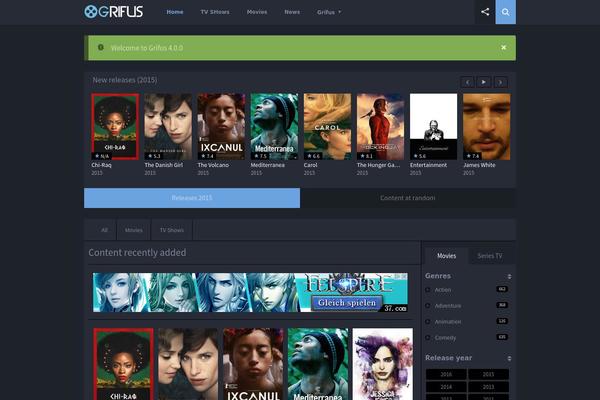Click The Hunger Ga... title link
The width and height of the screenshot is (600, 400).
point(378,165)
